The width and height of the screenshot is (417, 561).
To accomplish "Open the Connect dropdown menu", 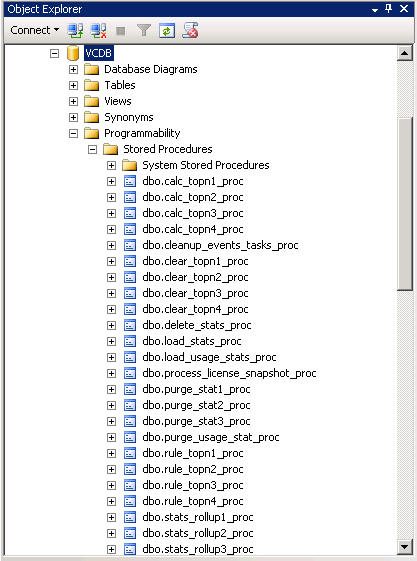I will pyautogui.click(x=35, y=30).
